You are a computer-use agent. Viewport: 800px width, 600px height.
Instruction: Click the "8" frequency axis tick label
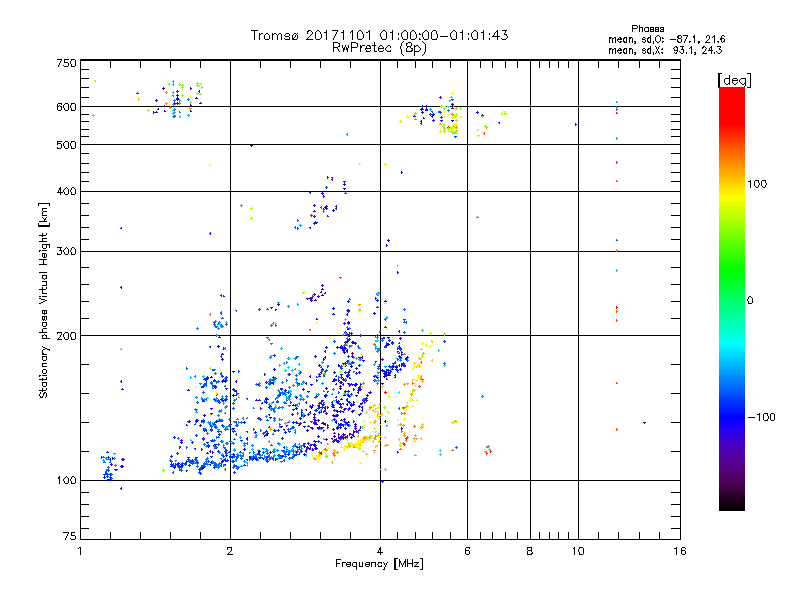click(x=530, y=551)
